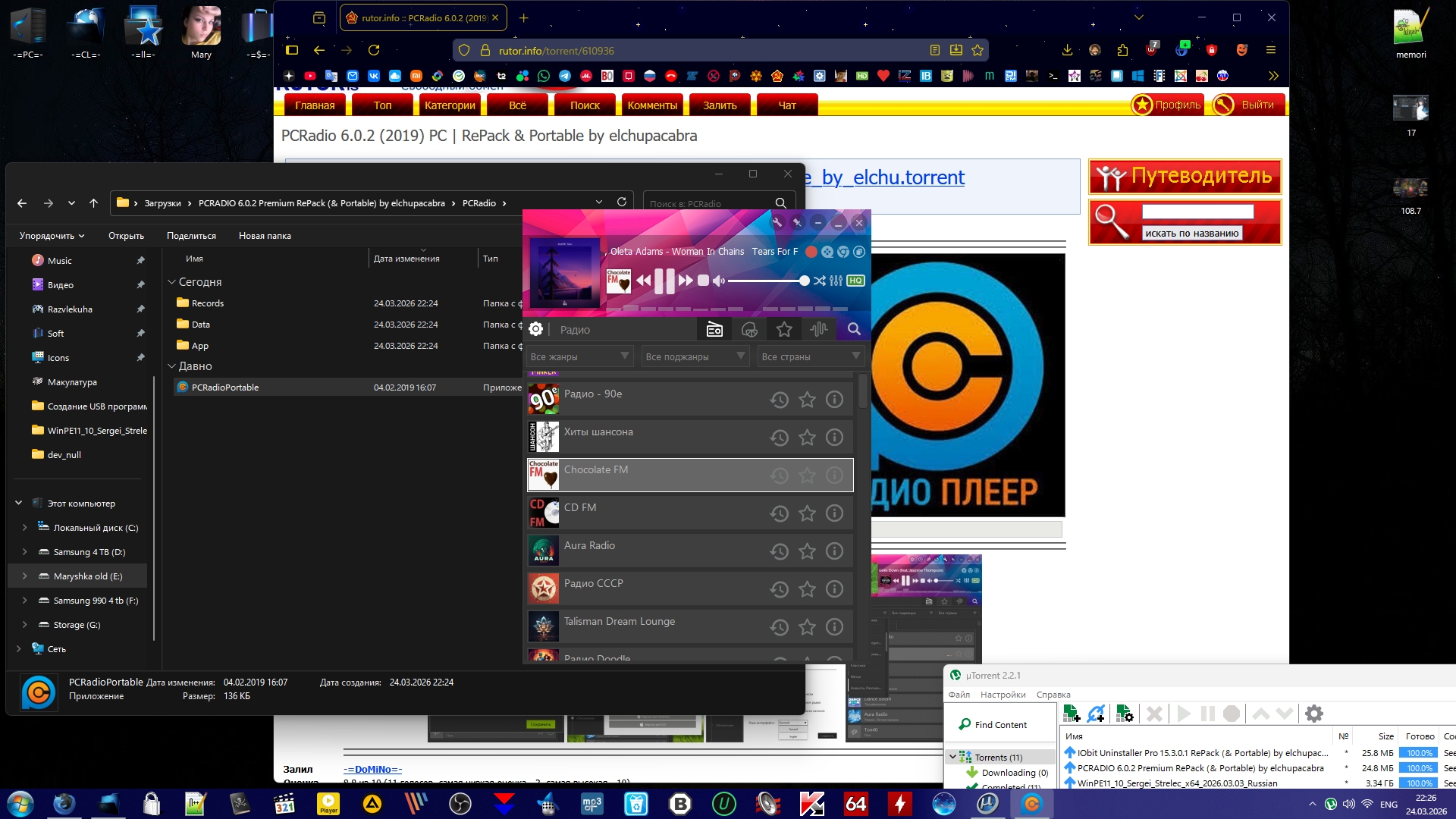
Task: Mute the player volume speaker icon
Action: click(719, 281)
